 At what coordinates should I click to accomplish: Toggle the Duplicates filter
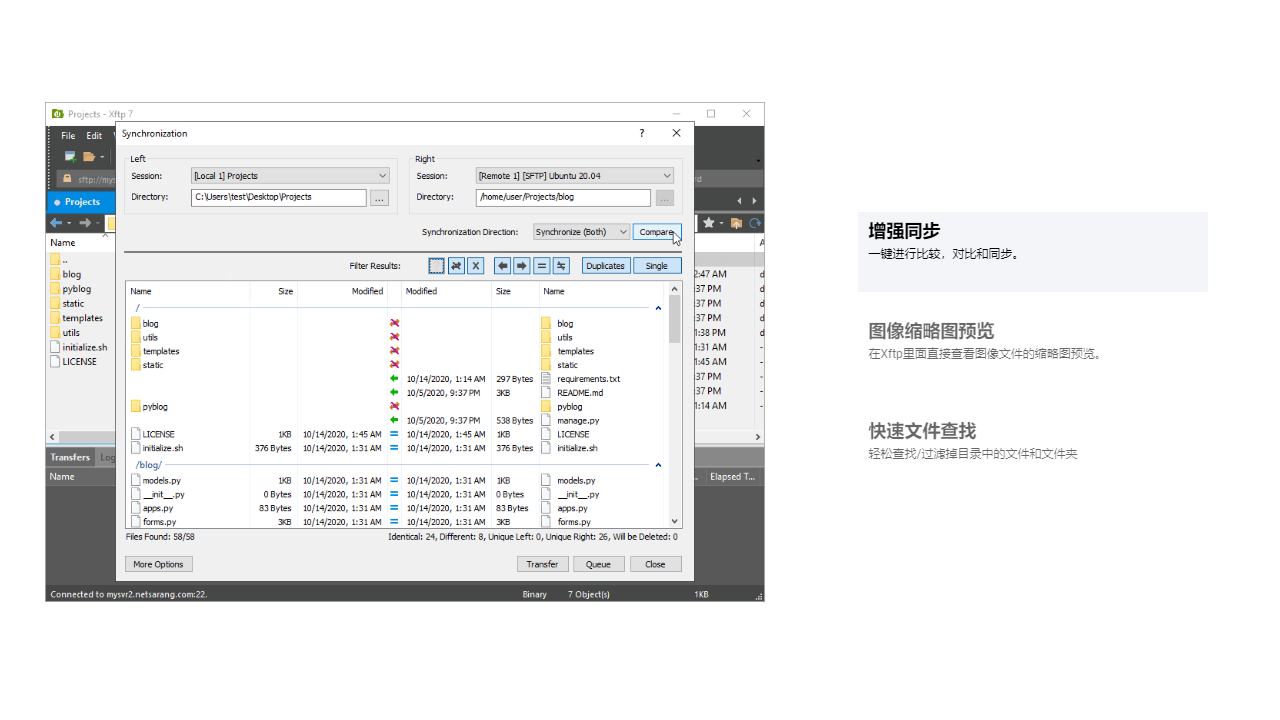pos(606,265)
